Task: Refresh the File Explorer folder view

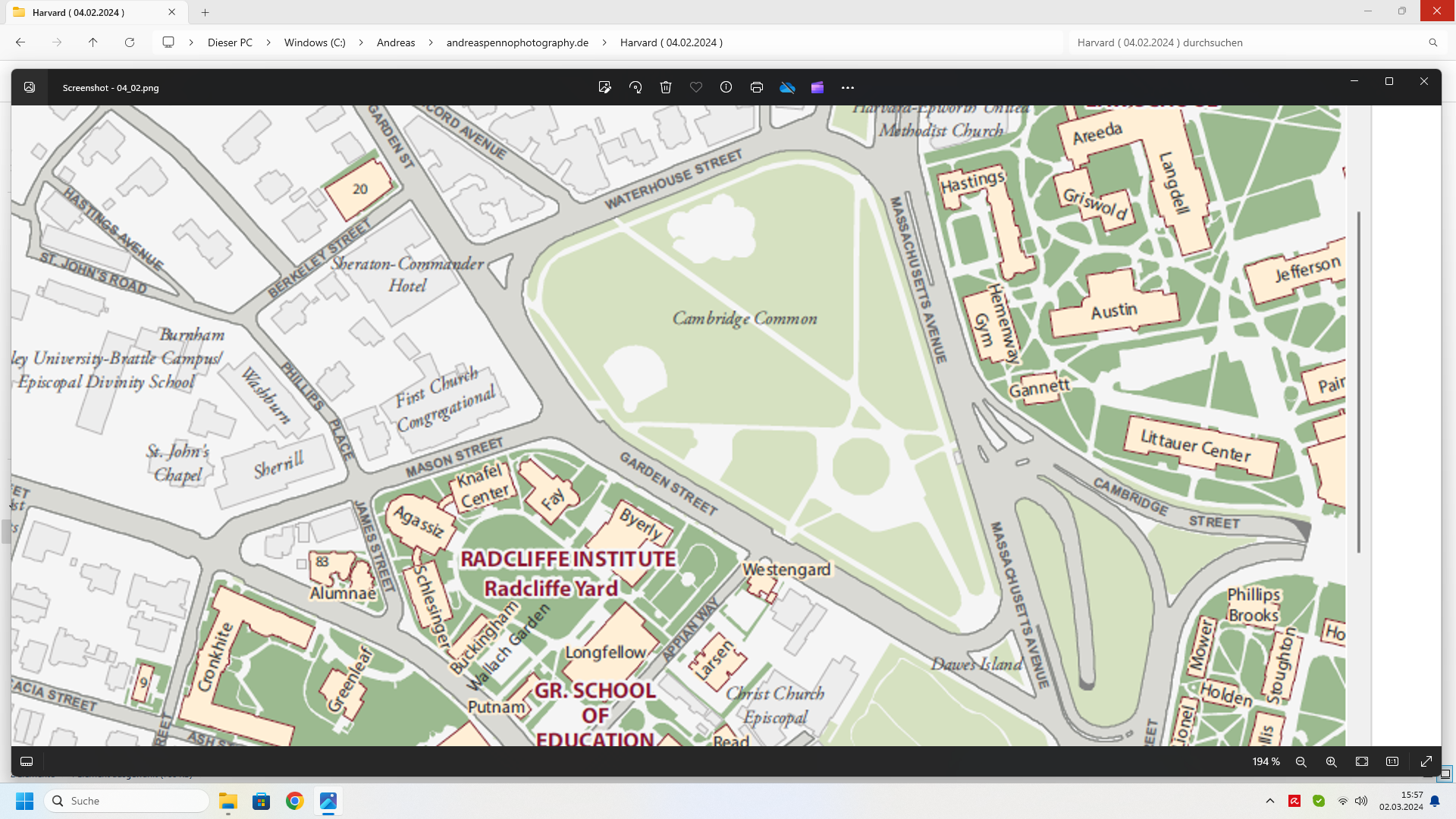Action: point(130,42)
